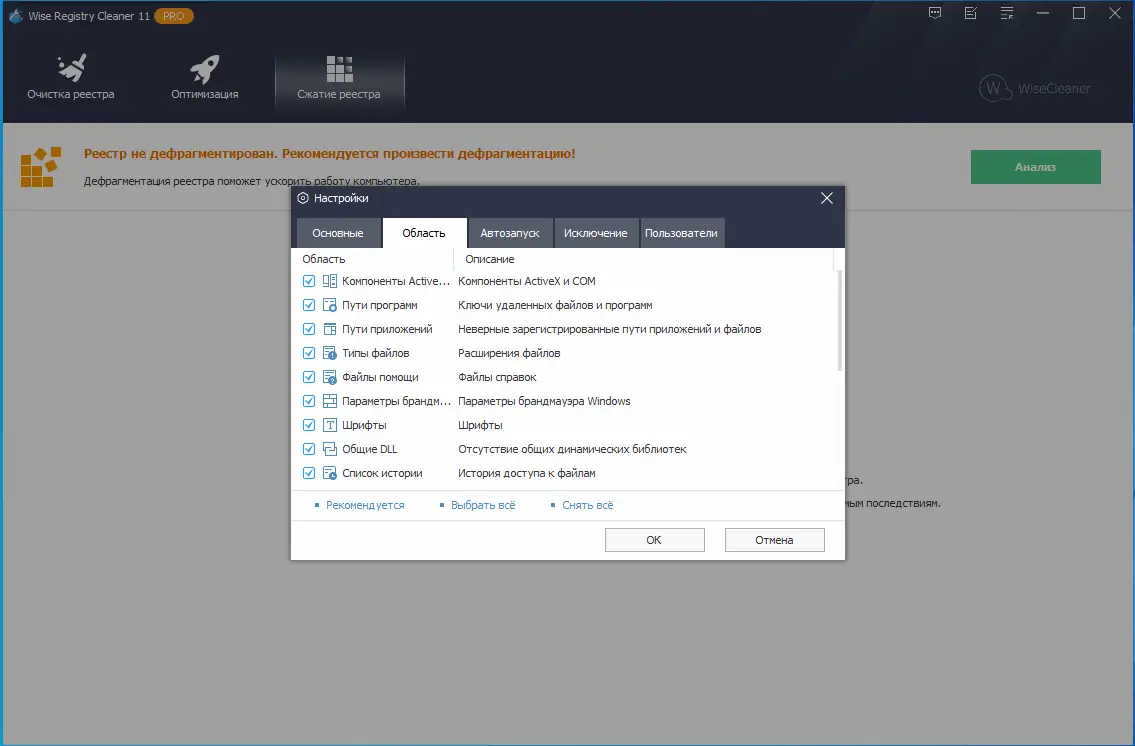Select 'Ключи удаленных файлов и программ' text
Screen dimensions: 1135x746
pyautogui.click(x=555, y=305)
